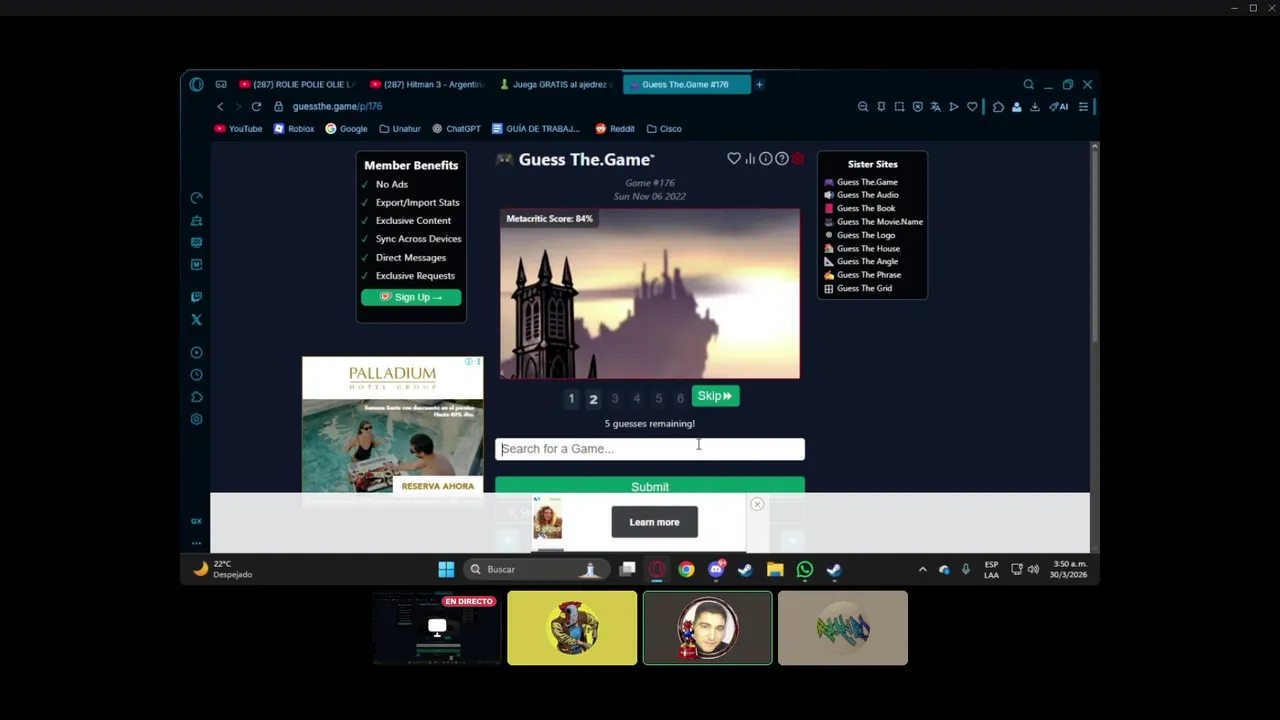Open the ChatGPT bookmark
The height and width of the screenshot is (720, 1280).
pos(456,129)
